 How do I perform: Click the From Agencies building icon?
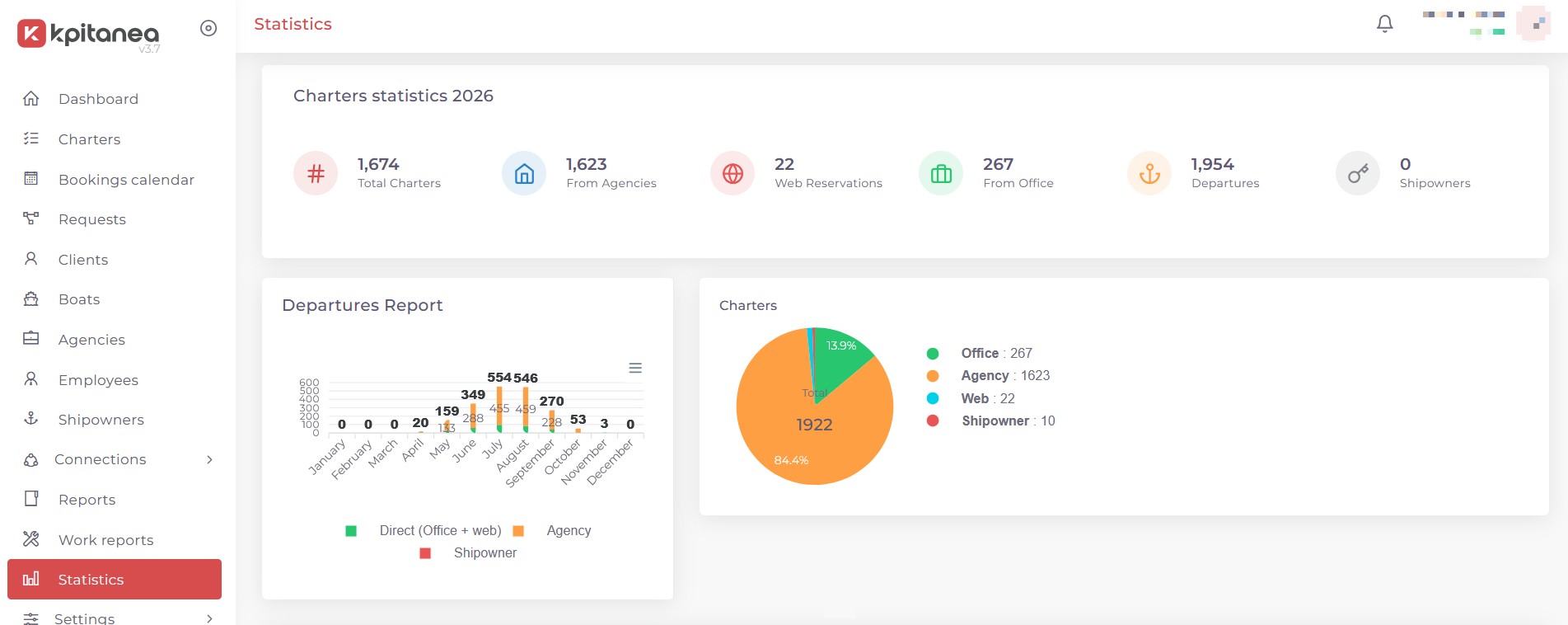pos(524,173)
